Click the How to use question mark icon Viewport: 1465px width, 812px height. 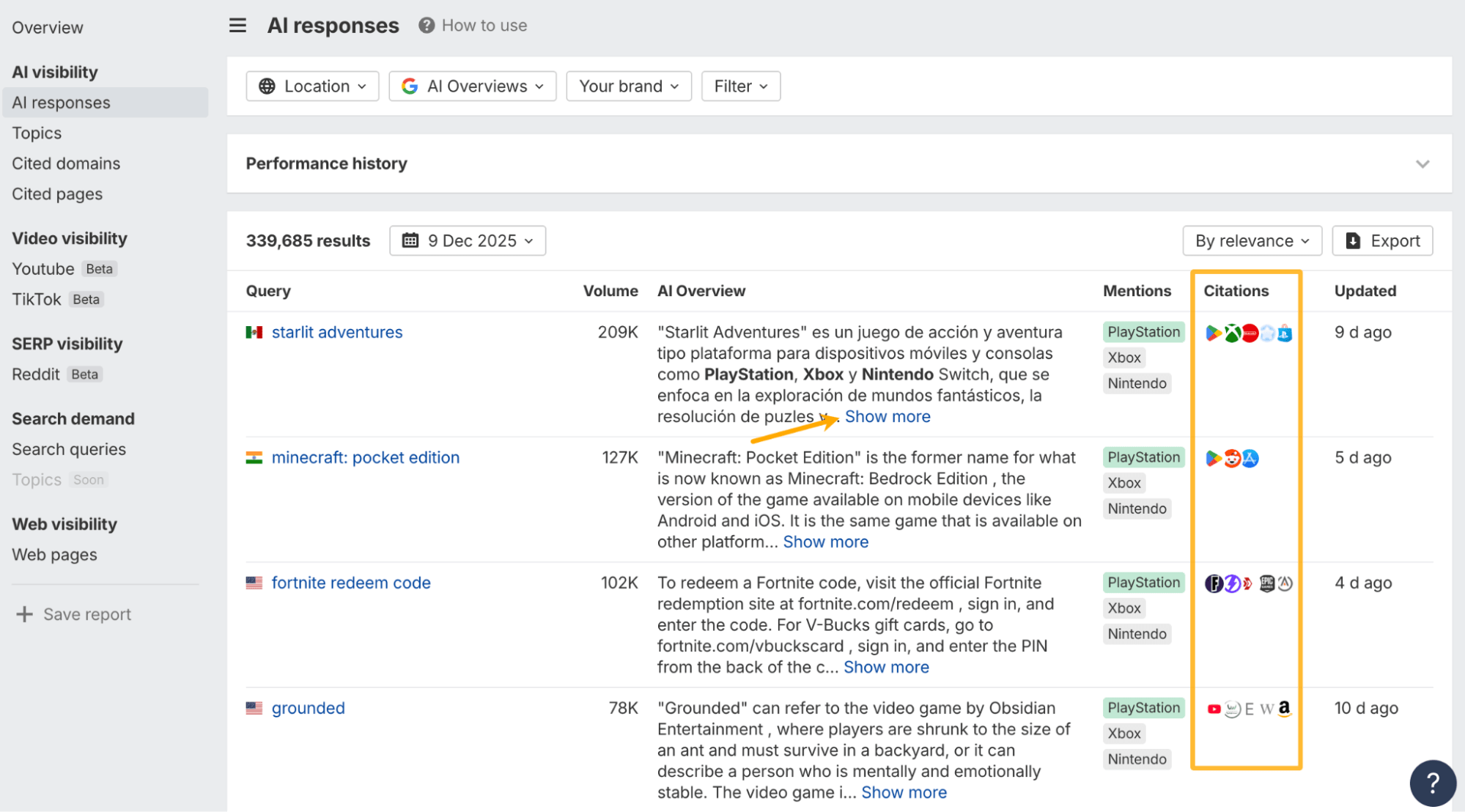(427, 26)
